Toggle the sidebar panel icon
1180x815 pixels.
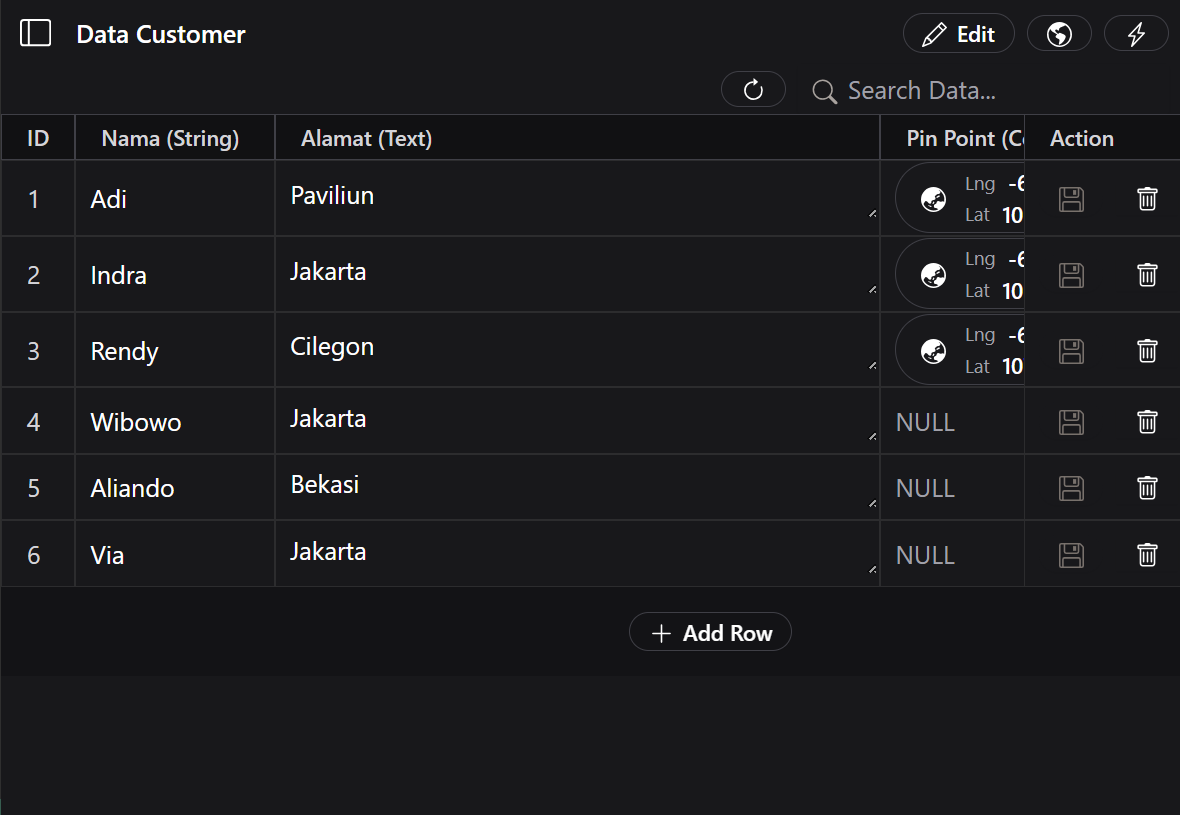click(35, 33)
